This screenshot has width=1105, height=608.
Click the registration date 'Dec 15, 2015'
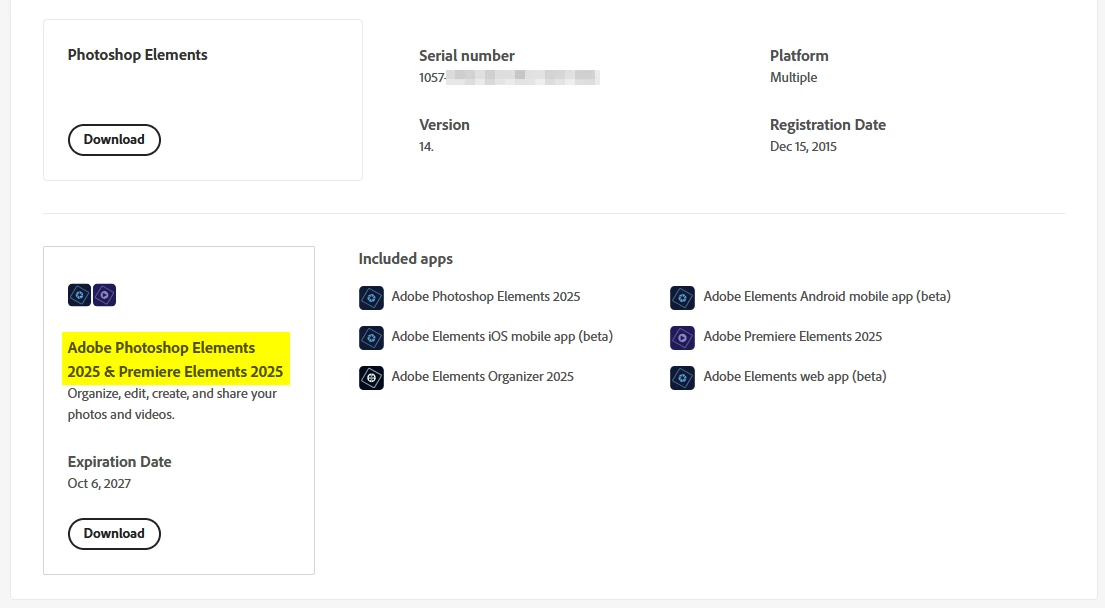point(803,147)
